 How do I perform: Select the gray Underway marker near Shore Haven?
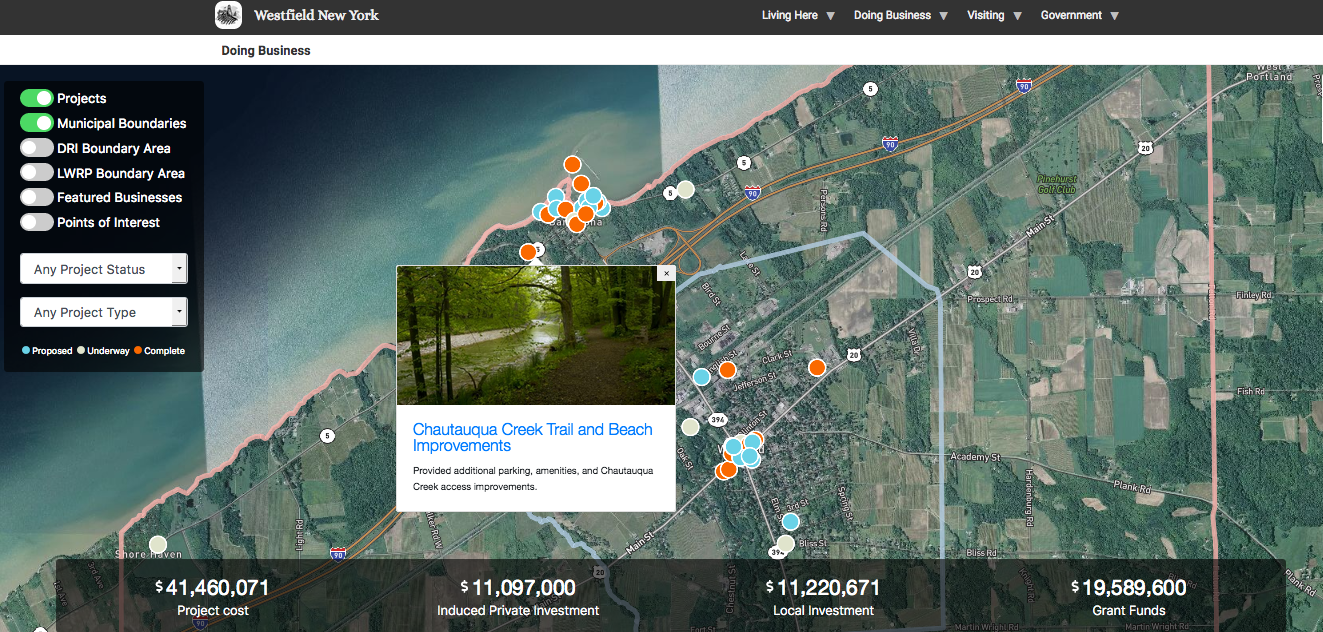[158, 546]
